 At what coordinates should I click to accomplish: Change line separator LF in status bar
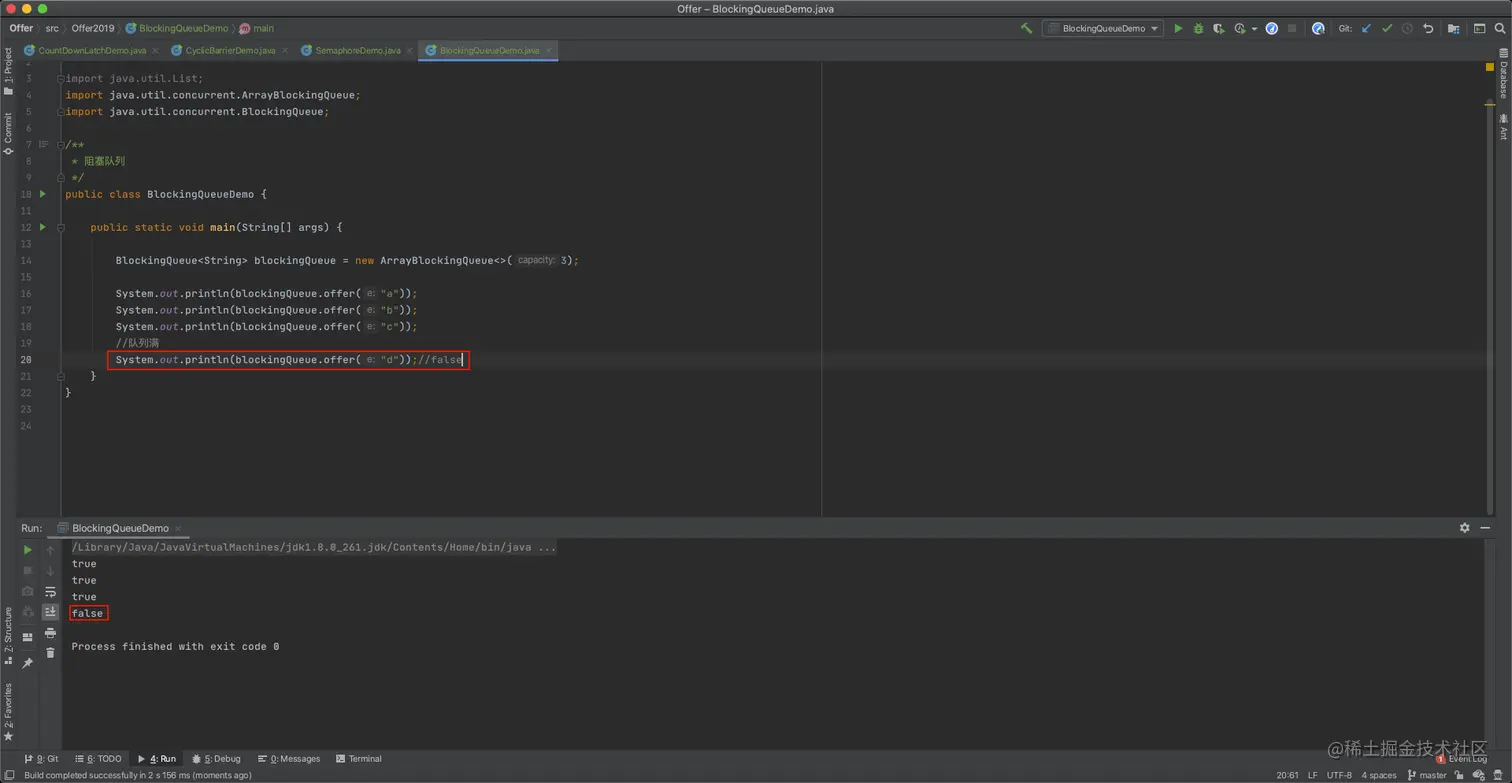tap(1313, 775)
